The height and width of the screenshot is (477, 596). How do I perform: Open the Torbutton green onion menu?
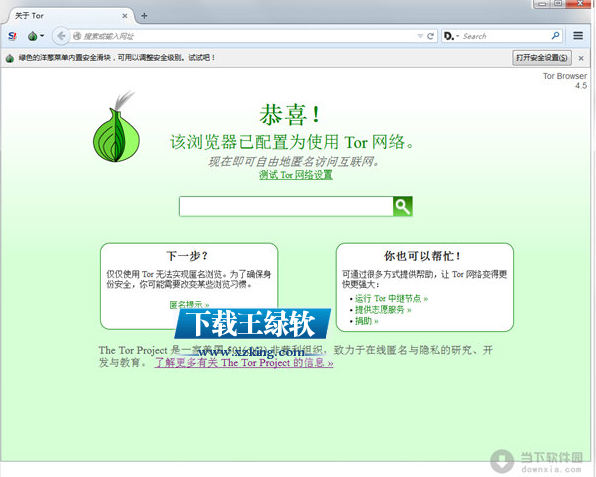[36, 36]
